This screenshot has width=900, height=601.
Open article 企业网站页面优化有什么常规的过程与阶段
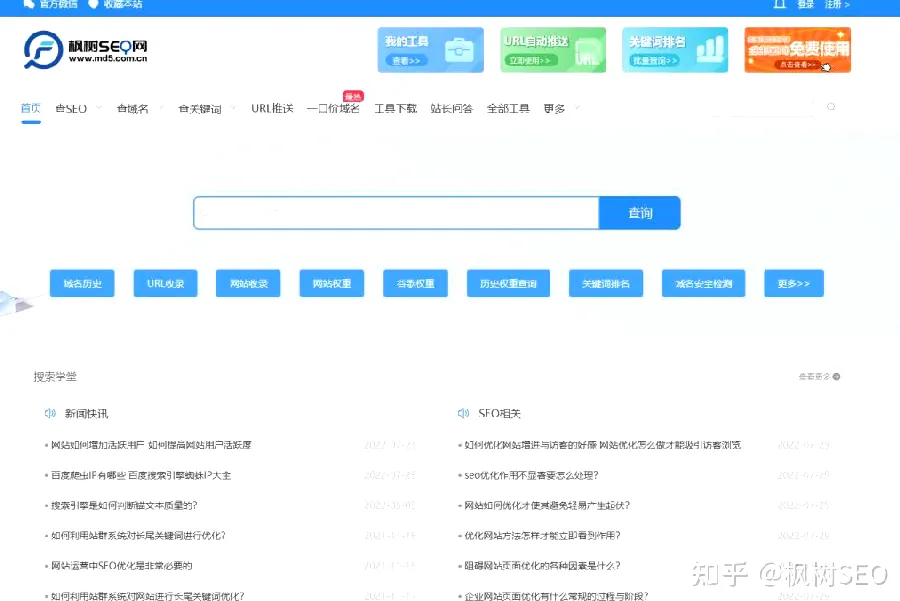[x=556, y=596]
